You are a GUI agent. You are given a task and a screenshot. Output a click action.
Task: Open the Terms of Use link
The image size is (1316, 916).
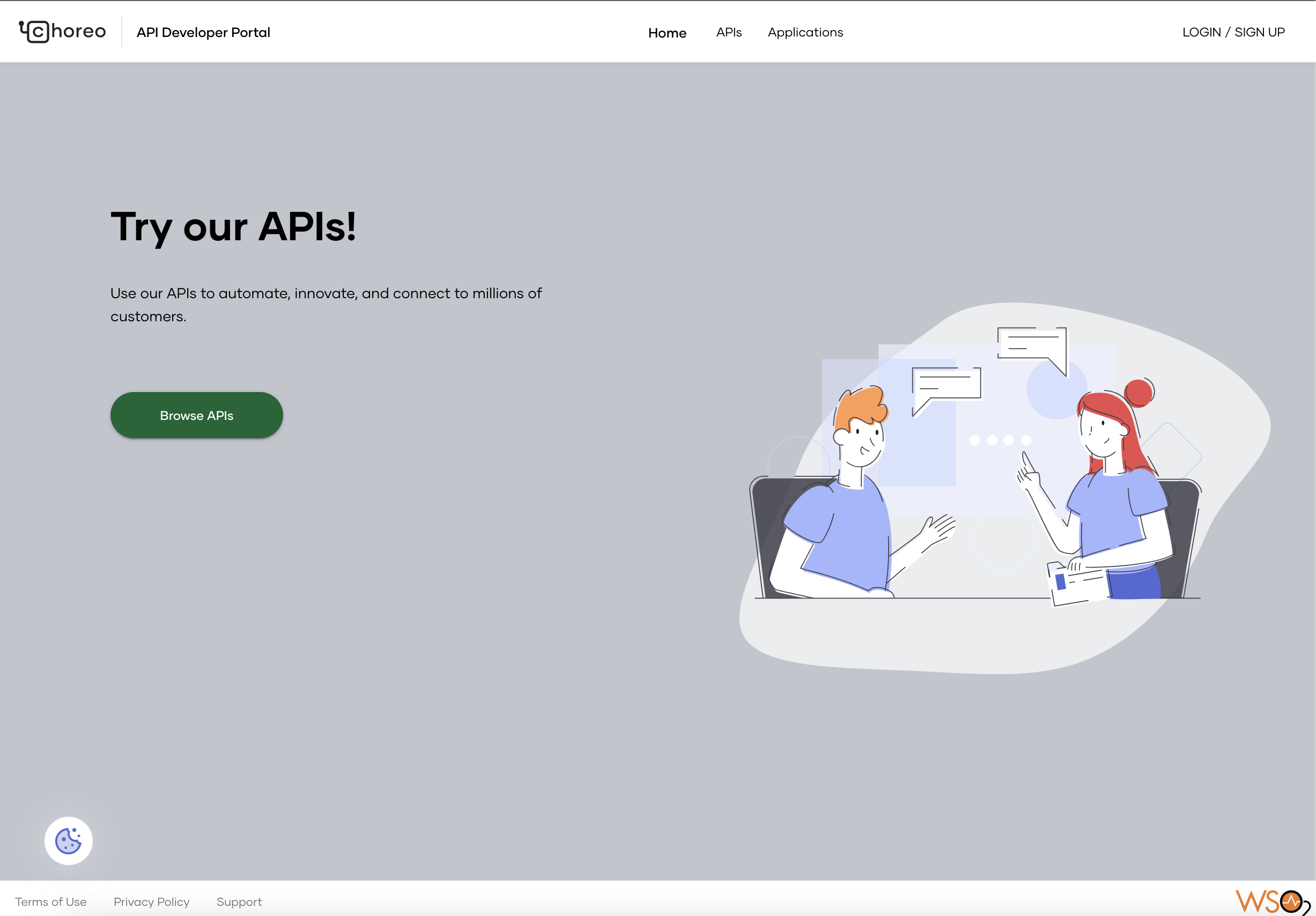point(50,902)
